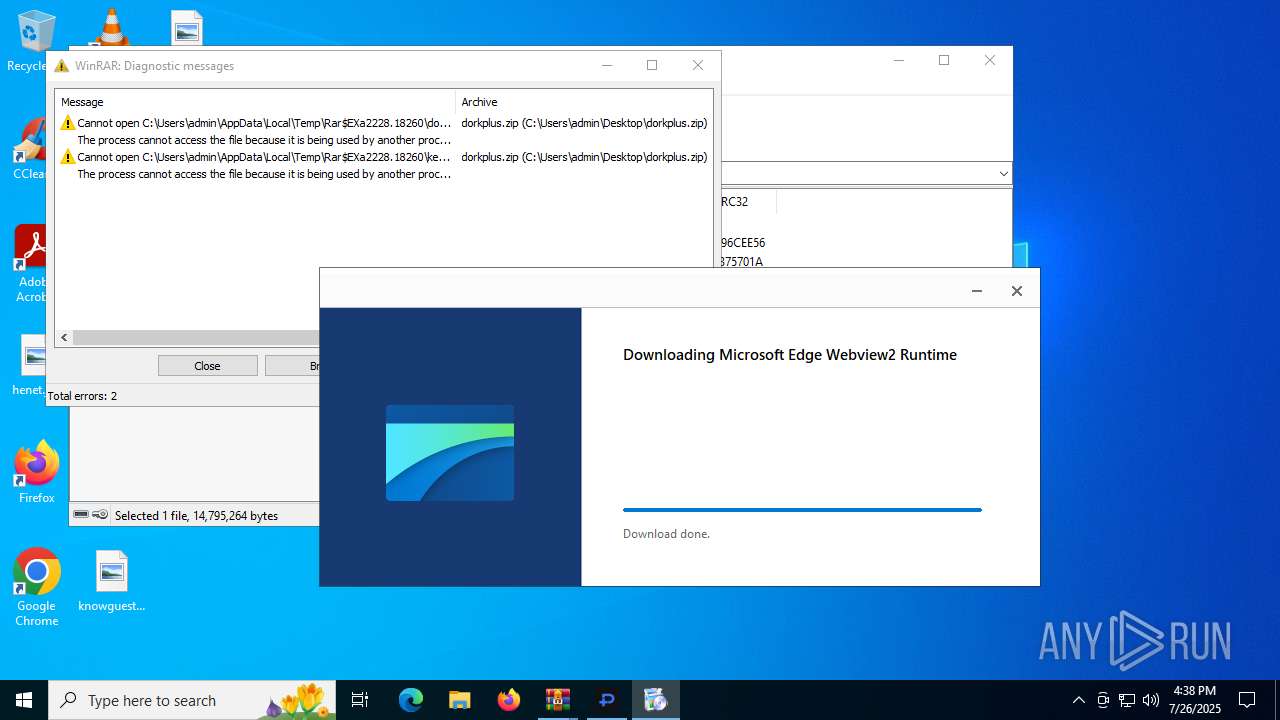The width and height of the screenshot is (1280, 720).
Task: Open the henet image file on desktop
Action: coord(32,365)
